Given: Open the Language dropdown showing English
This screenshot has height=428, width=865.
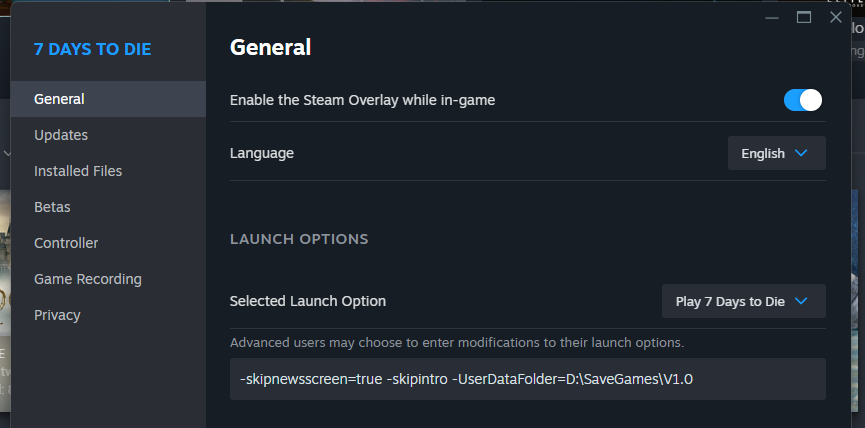Looking at the screenshot, I should pos(777,153).
